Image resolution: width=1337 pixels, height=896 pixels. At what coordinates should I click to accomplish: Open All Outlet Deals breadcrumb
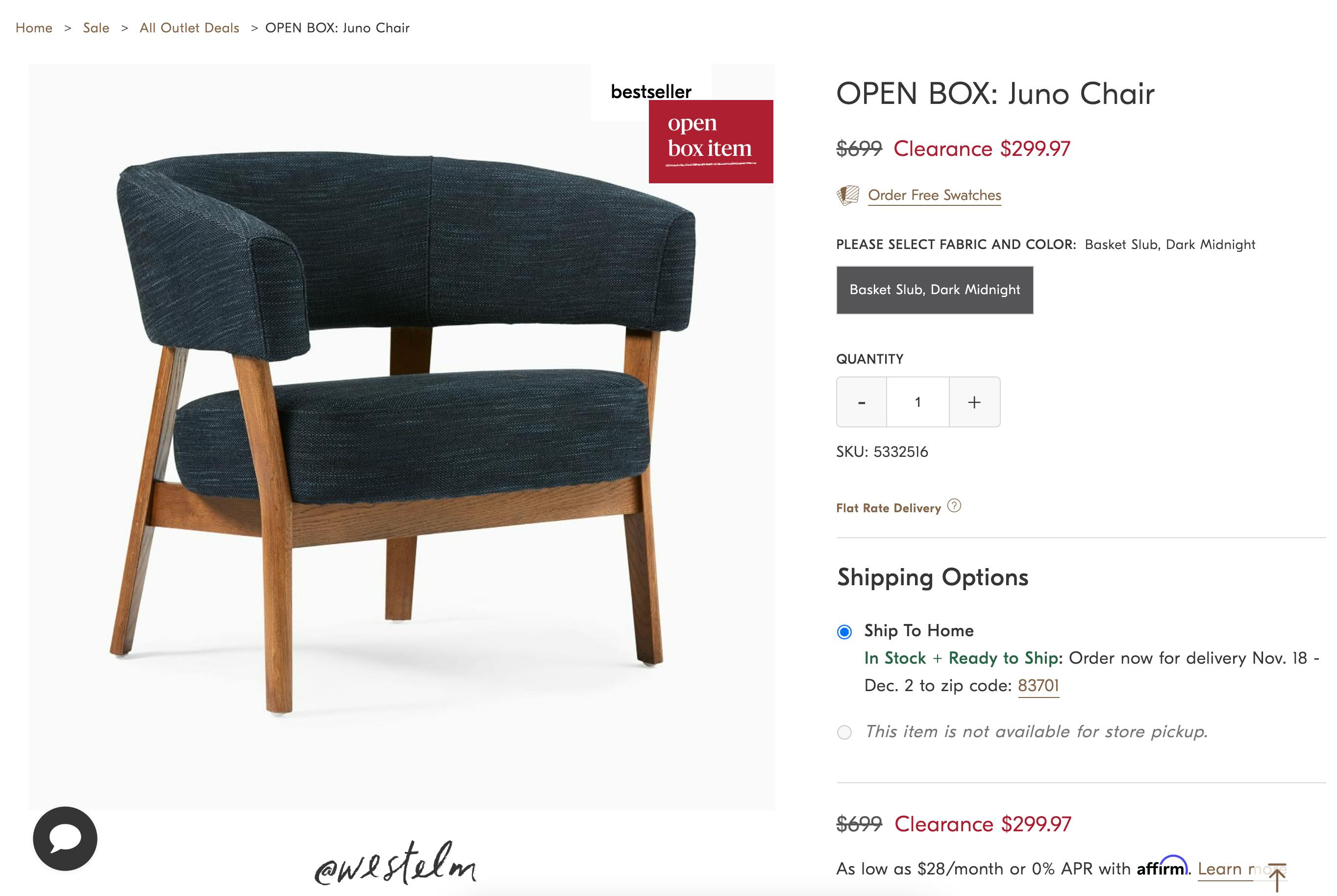[x=189, y=28]
